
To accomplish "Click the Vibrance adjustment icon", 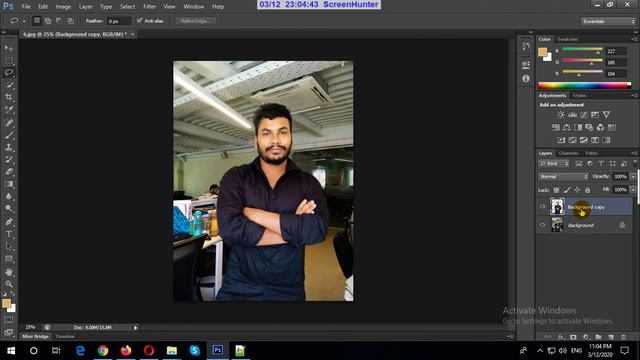I will pyautogui.click(x=607, y=115).
